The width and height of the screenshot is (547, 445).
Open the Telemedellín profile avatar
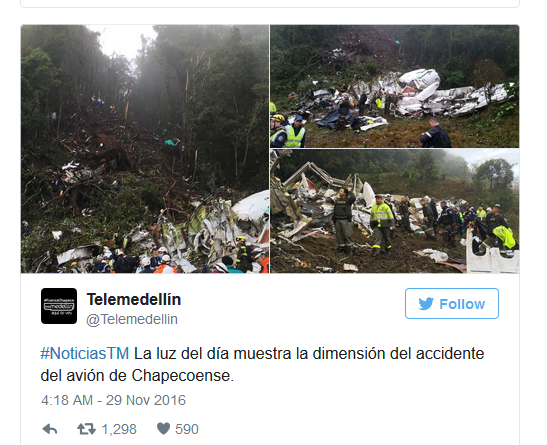[x=59, y=306]
